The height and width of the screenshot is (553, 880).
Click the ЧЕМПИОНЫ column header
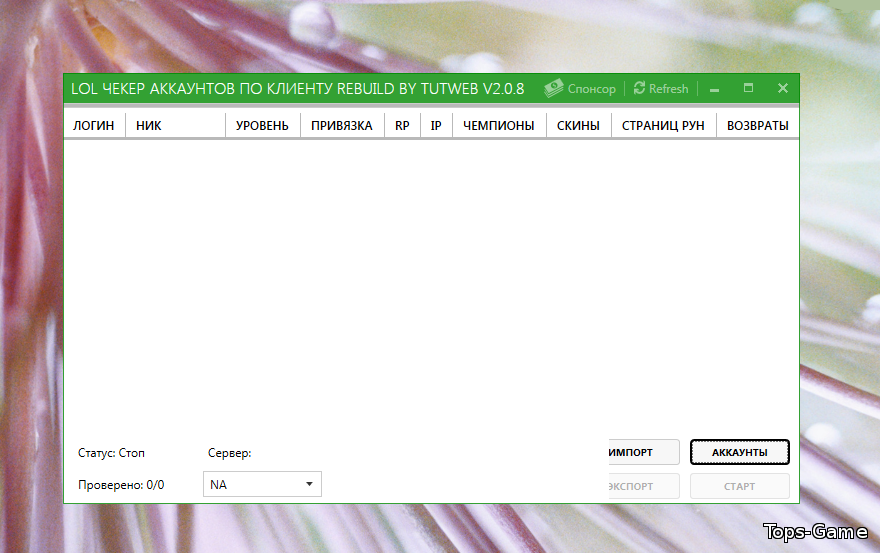(x=498, y=126)
